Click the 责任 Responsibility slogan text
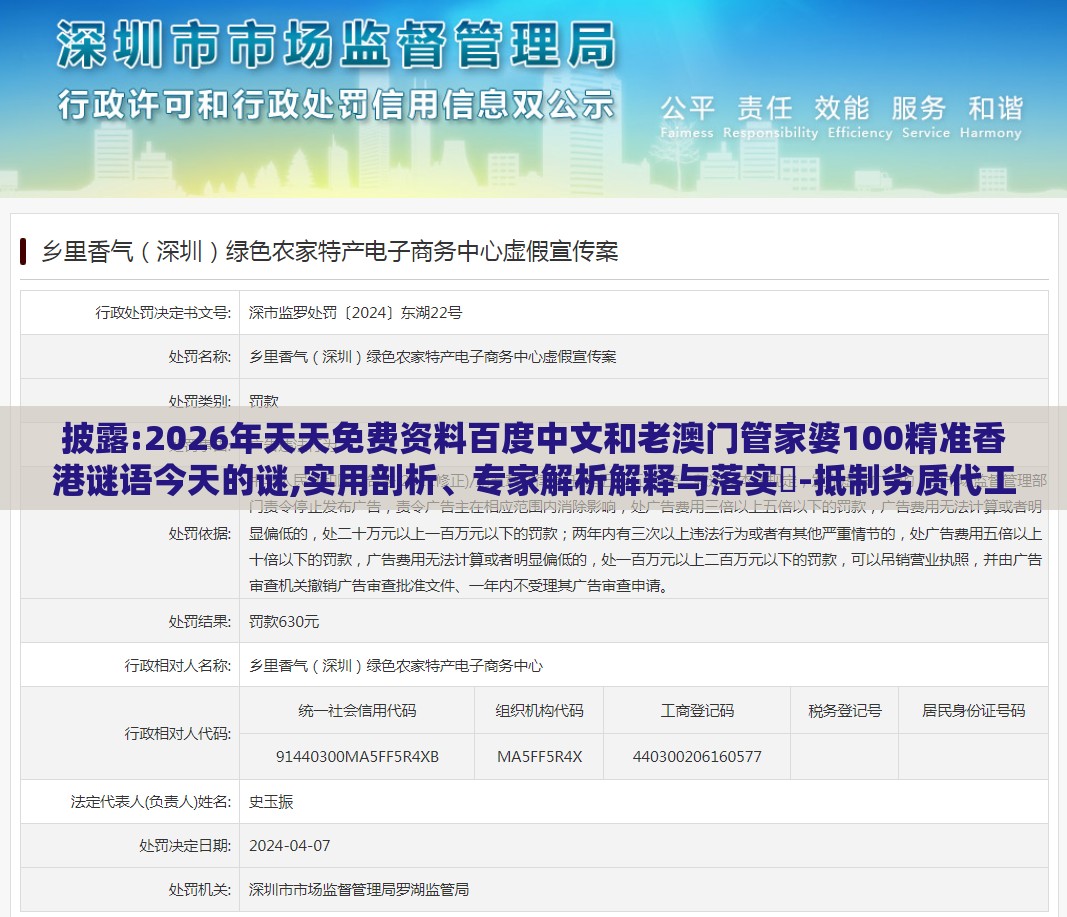 [x=770, y=117]
